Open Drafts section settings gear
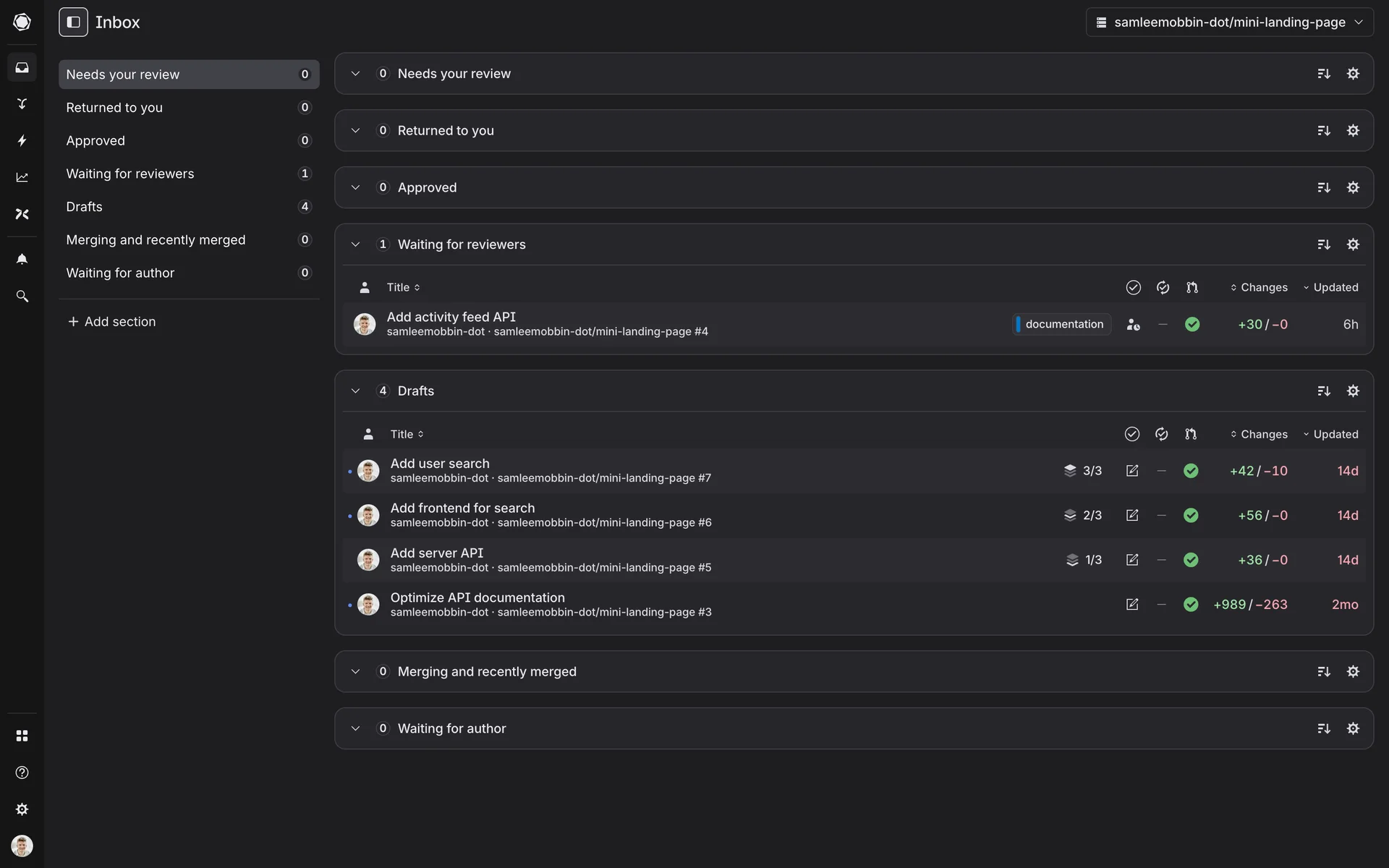This screenshot has height=868, width=1389. click(x=1353, y=391)
